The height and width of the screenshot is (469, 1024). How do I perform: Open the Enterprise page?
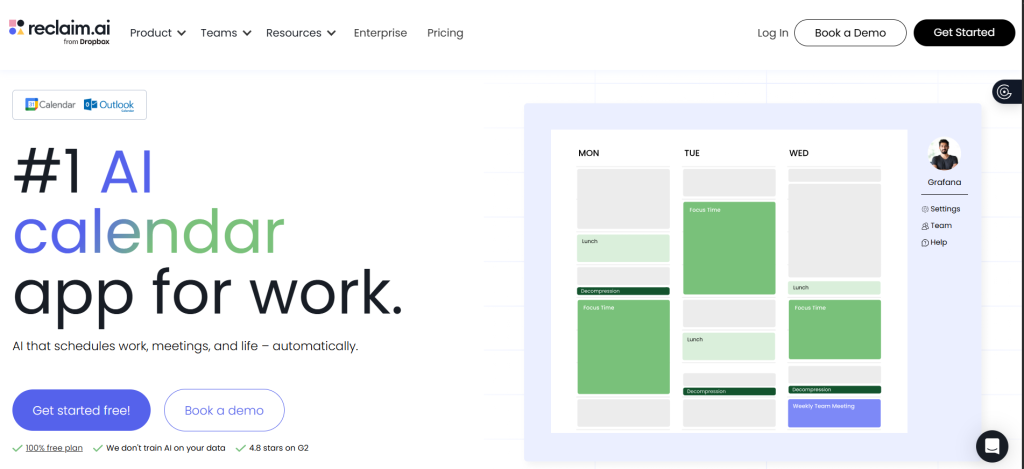tap(380, 33)
